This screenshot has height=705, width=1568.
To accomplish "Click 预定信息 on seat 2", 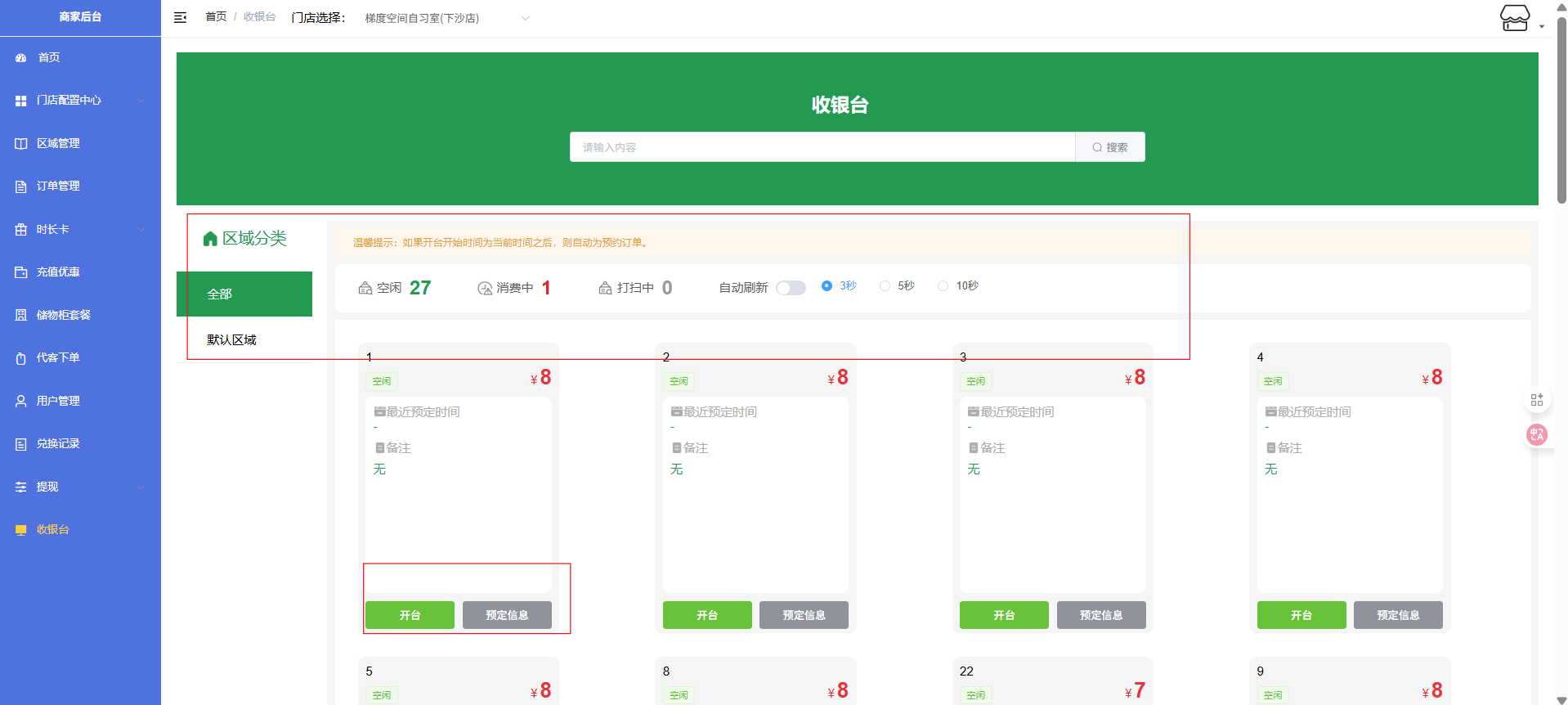I will (804, 615).
